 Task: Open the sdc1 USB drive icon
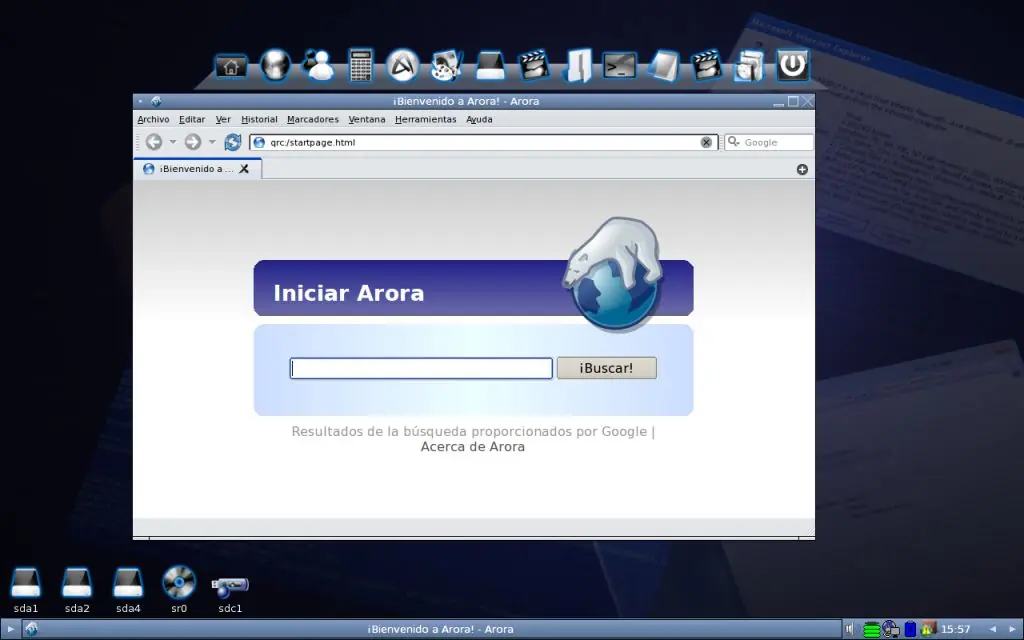(x=230, y=594)
